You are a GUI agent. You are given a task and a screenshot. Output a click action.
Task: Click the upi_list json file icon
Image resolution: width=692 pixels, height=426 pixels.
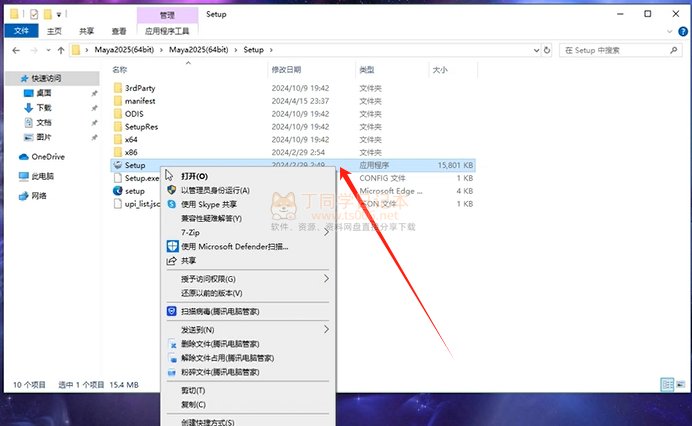point(117,204)
